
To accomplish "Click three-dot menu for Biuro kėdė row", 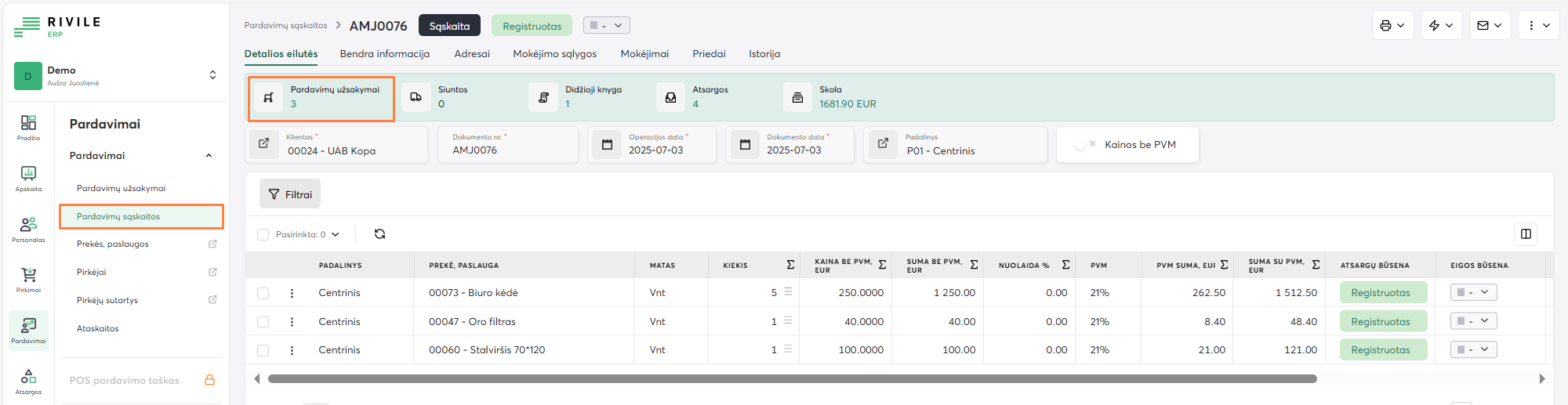I will [292, 293].
